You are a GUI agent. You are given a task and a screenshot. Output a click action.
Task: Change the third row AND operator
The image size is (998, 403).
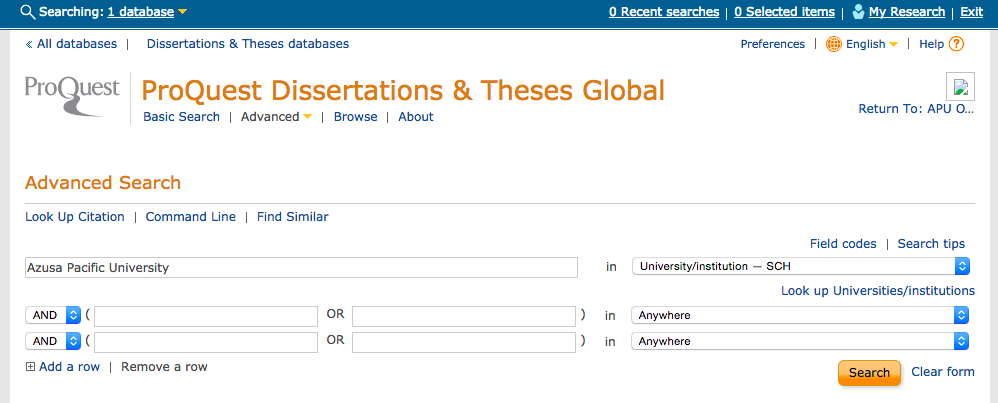(x=53, y=341)
